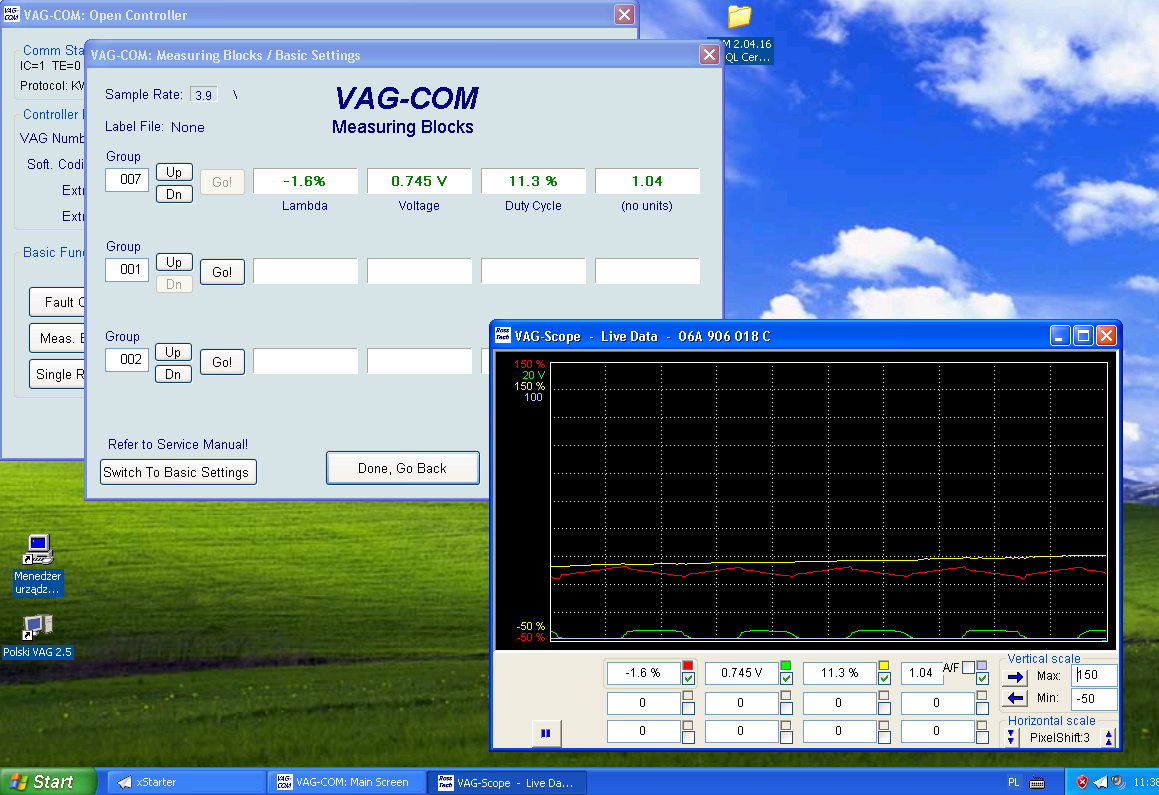Viewport: 1159px width, 795px height.
Task: Click the VAG-COM Open Controller title icon
Action: [x=12, y=15]
